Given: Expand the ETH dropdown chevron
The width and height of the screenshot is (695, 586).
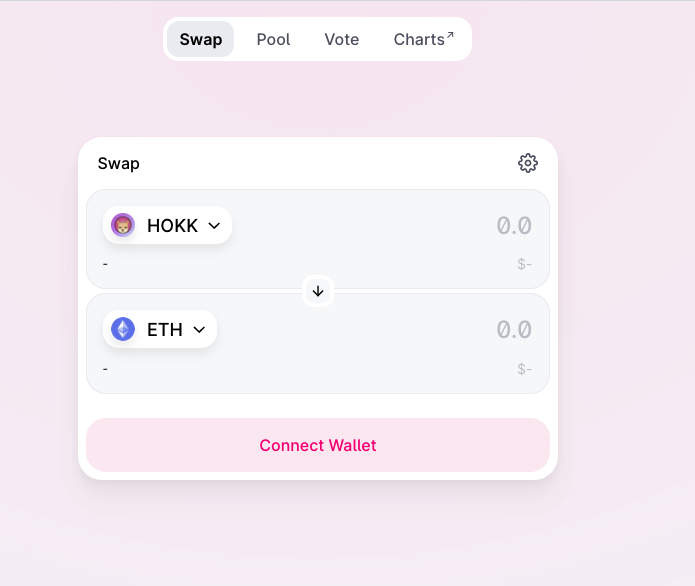Looking at the screenshot, I should [x=199, y=330].
